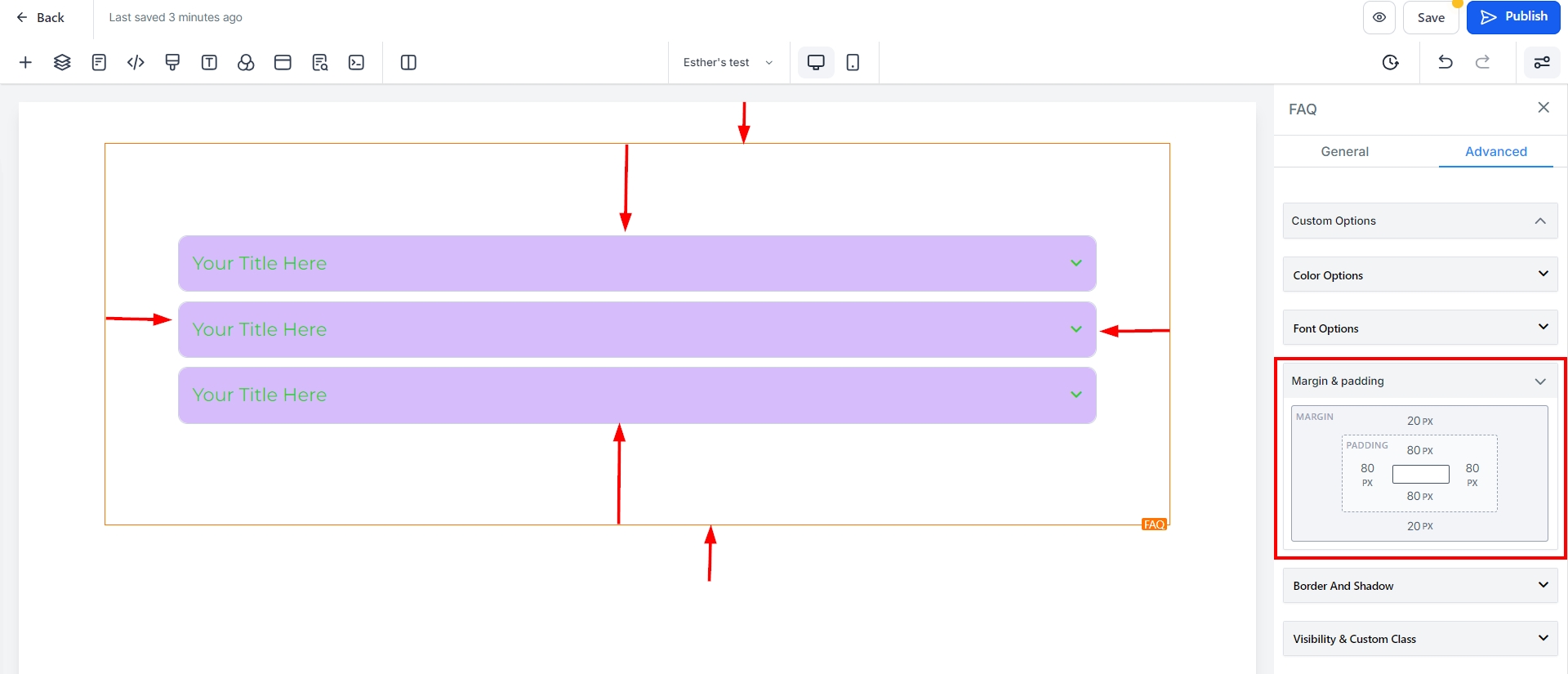The image size is (1568, 674).
Task: Toggle the preview eye icon
Action: point(1379,18)
